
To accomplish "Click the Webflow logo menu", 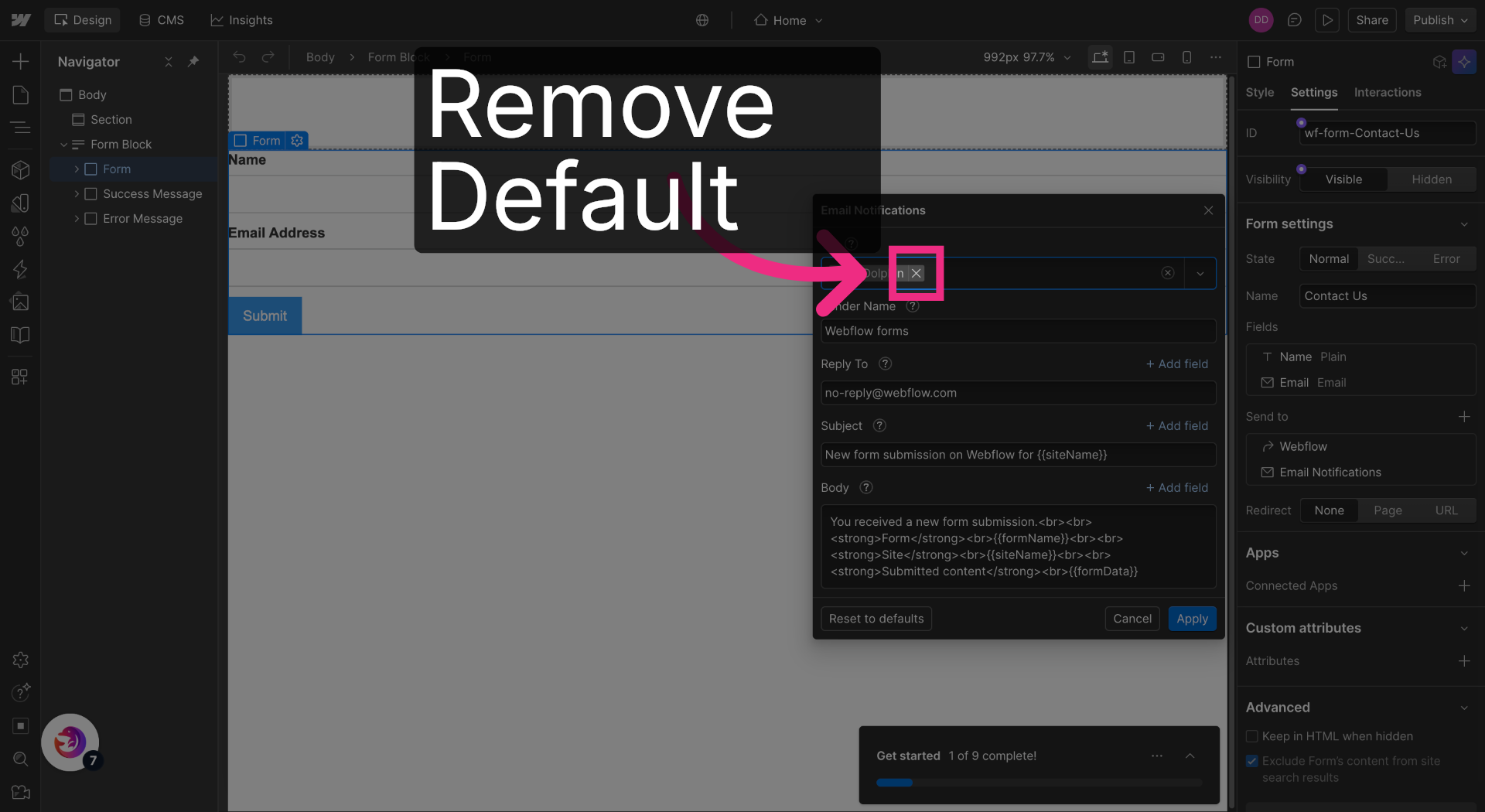I will (21, 20).
